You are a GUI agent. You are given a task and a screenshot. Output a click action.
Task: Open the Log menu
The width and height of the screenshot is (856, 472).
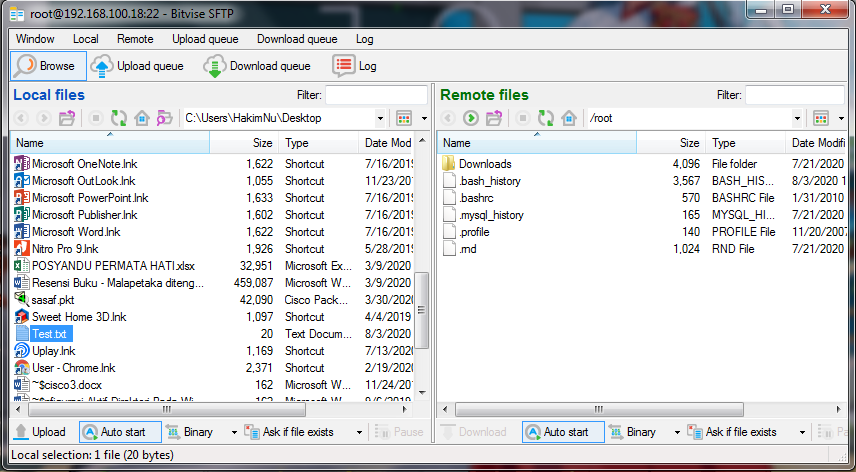pyautogui.click(x=365, y=39)
